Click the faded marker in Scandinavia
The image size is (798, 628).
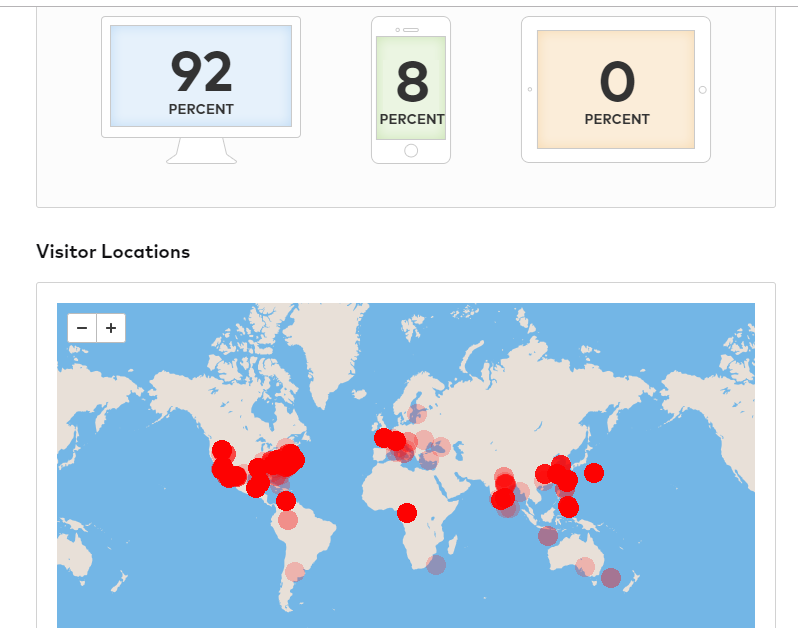pyautogui.click(x=417, y=414)
